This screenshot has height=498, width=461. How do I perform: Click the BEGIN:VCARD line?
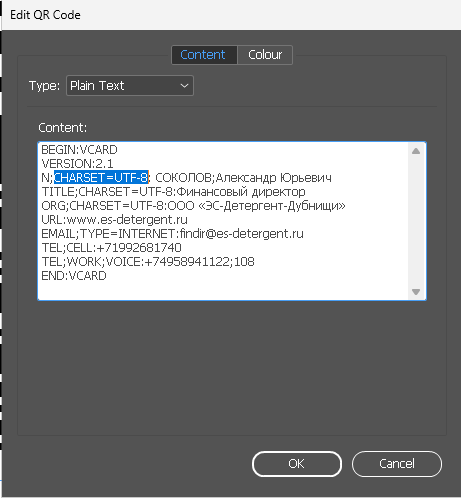79,150
